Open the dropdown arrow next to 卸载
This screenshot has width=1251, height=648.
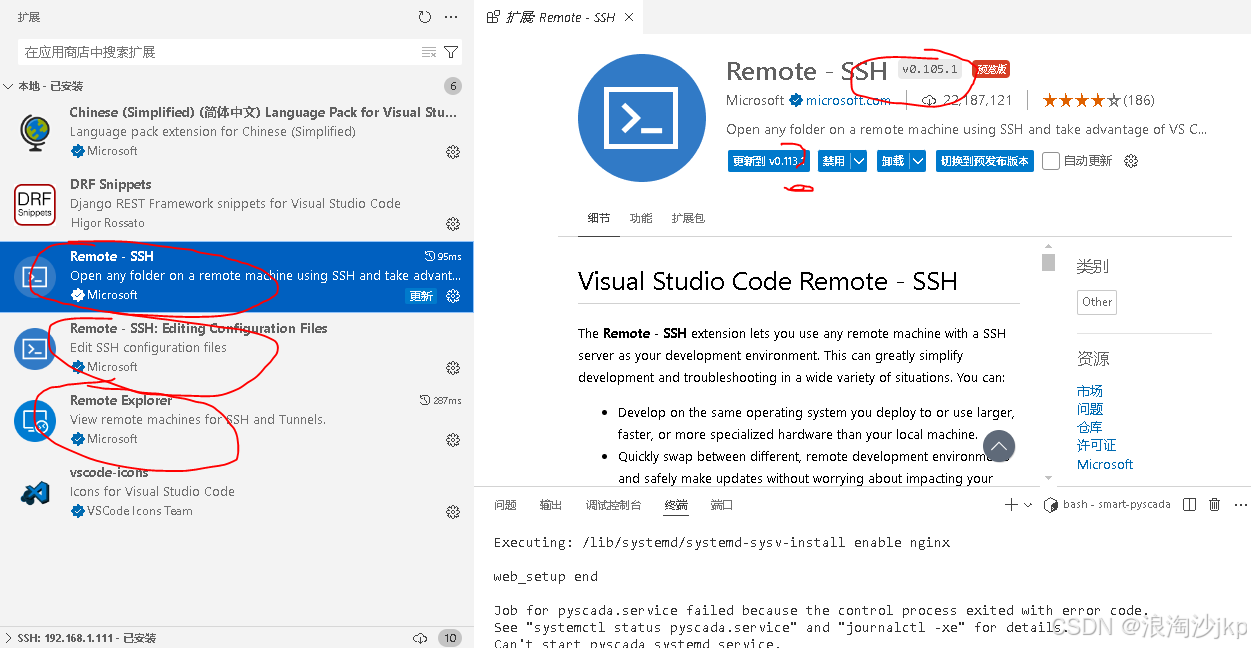pos(918,161)
